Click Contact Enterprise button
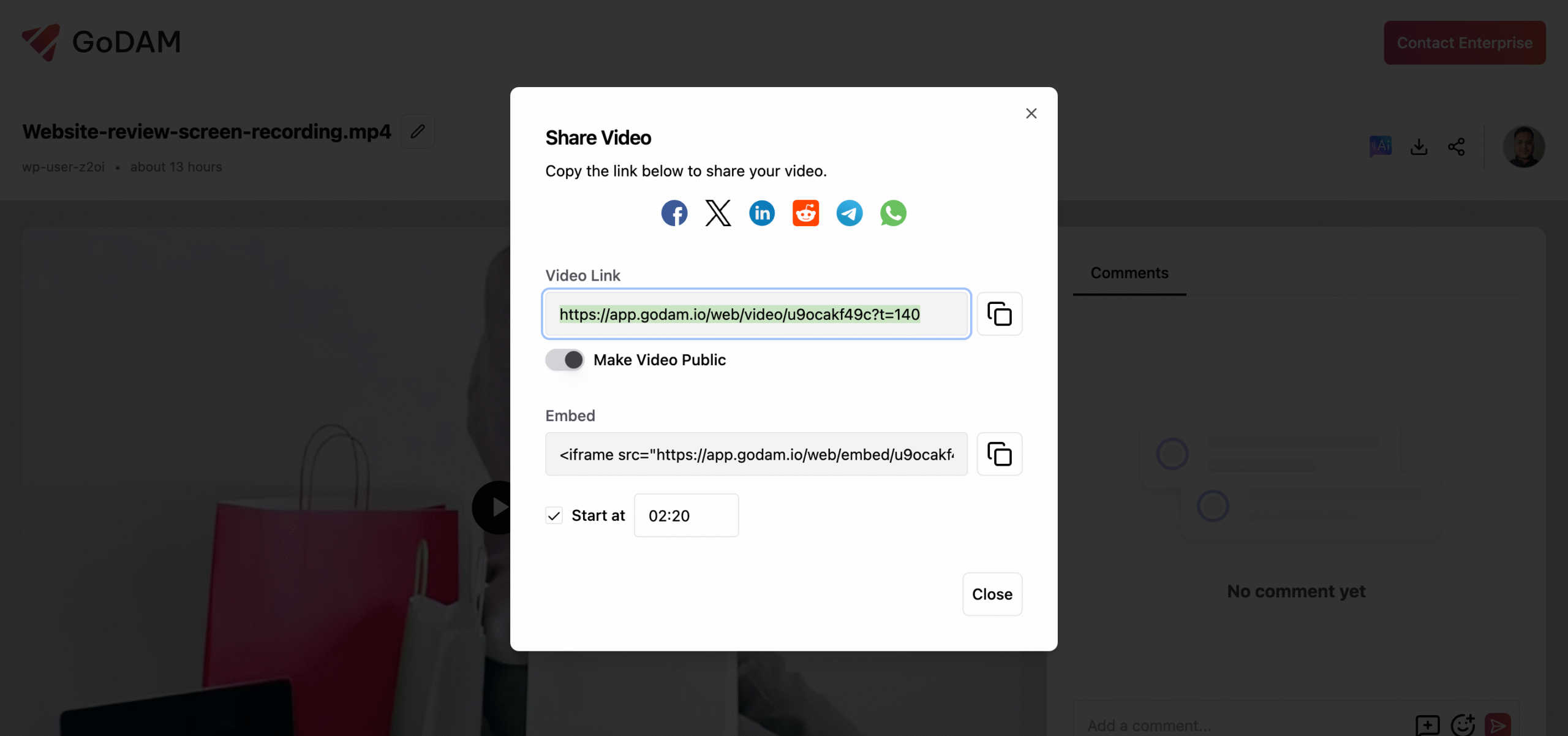1568x736 pixels. 1464,43
